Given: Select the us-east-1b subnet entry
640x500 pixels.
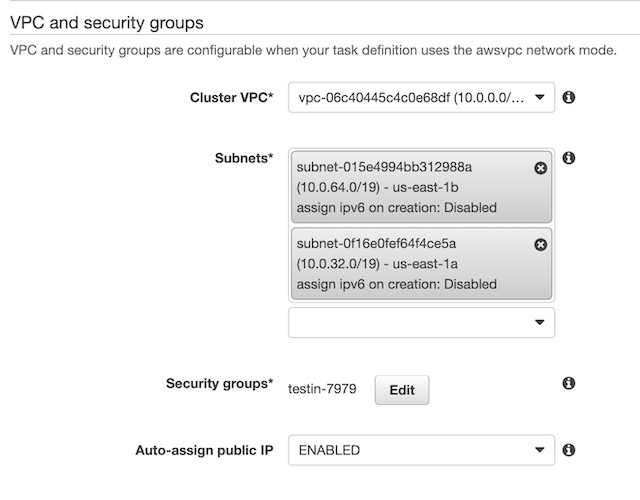Looking at the screenshot, I should [410, 188].
